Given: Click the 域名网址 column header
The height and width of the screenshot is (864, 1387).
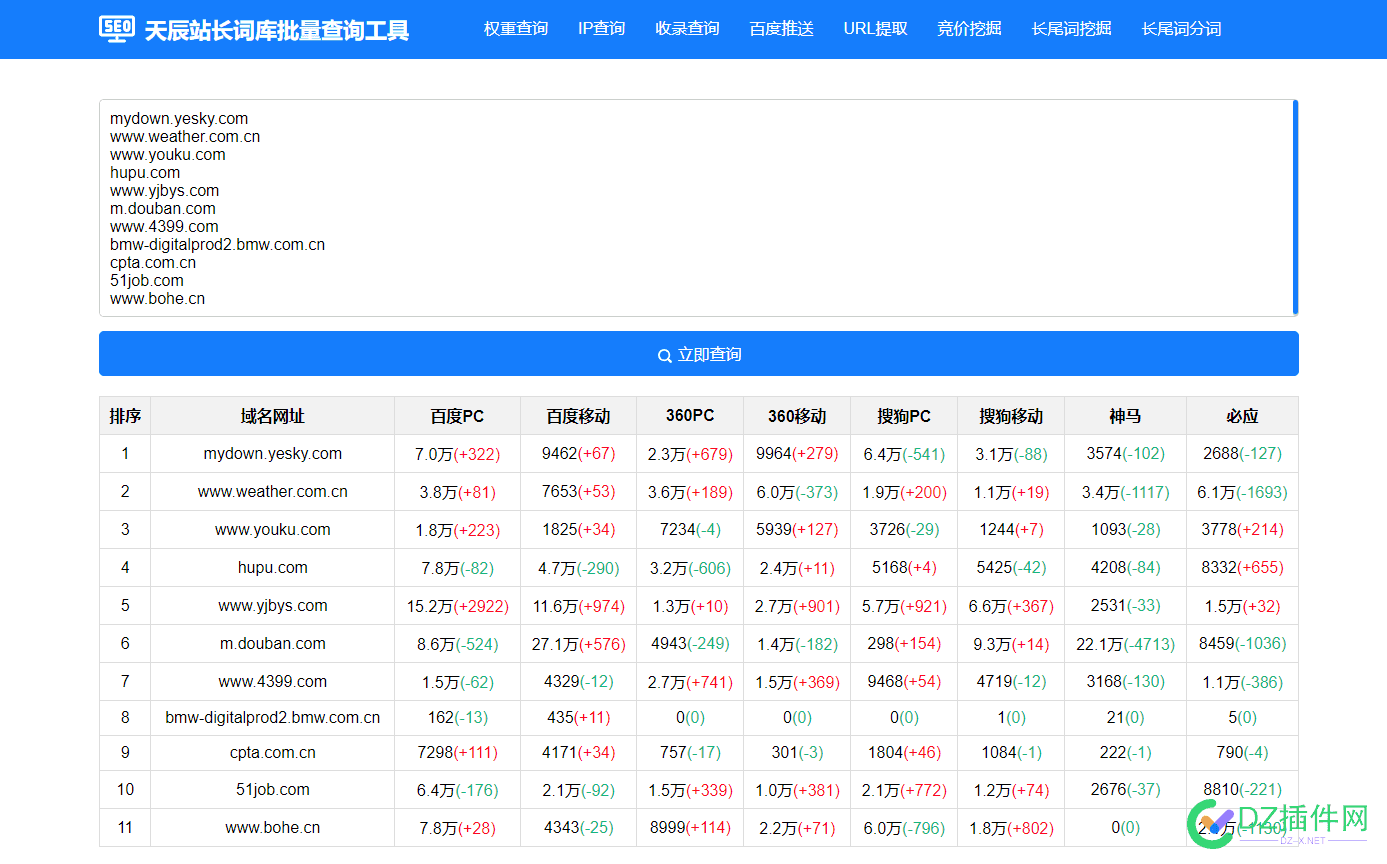Looking at the screenshot, I should (273, 416).
